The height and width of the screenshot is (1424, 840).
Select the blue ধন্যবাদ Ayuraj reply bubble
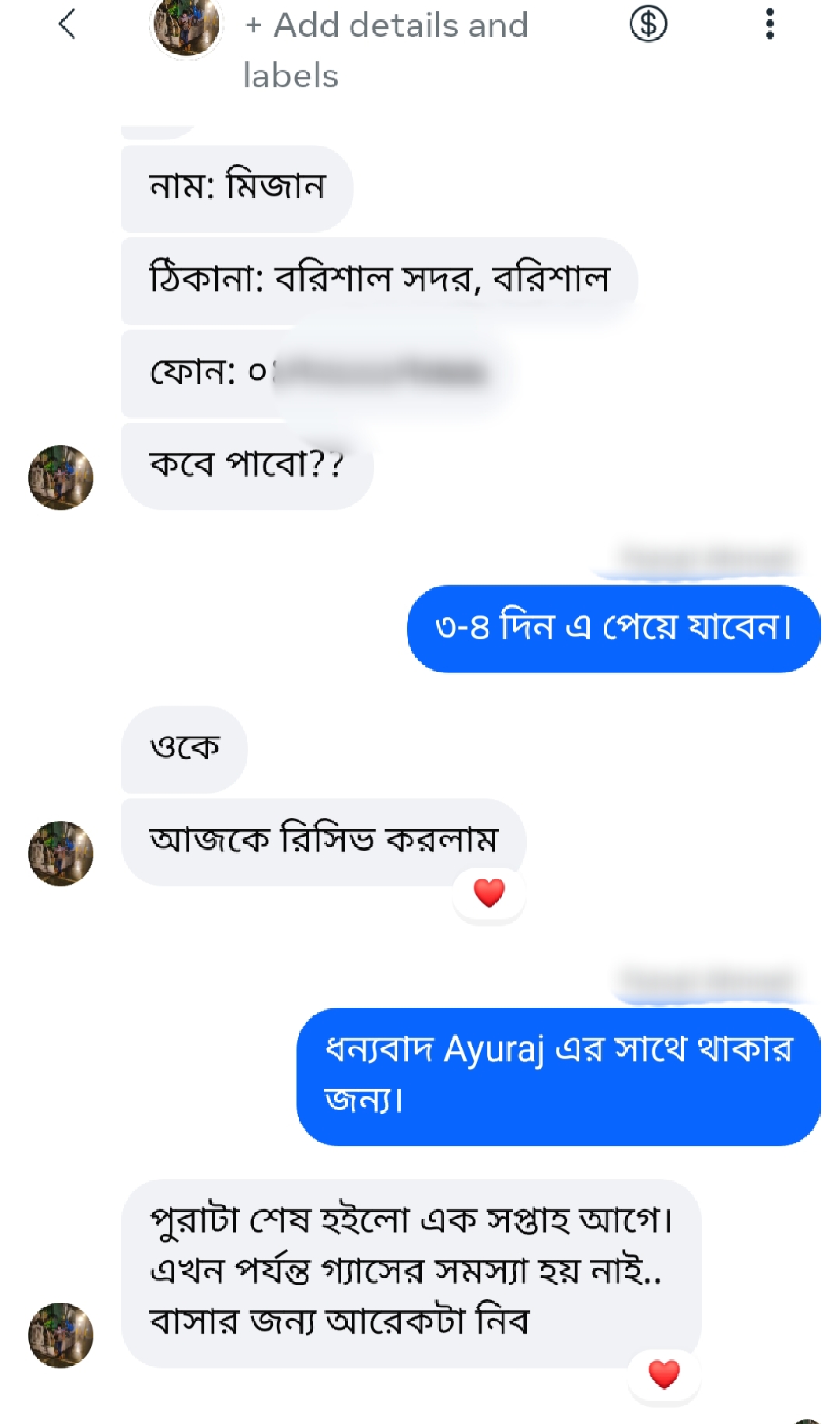558,1076
